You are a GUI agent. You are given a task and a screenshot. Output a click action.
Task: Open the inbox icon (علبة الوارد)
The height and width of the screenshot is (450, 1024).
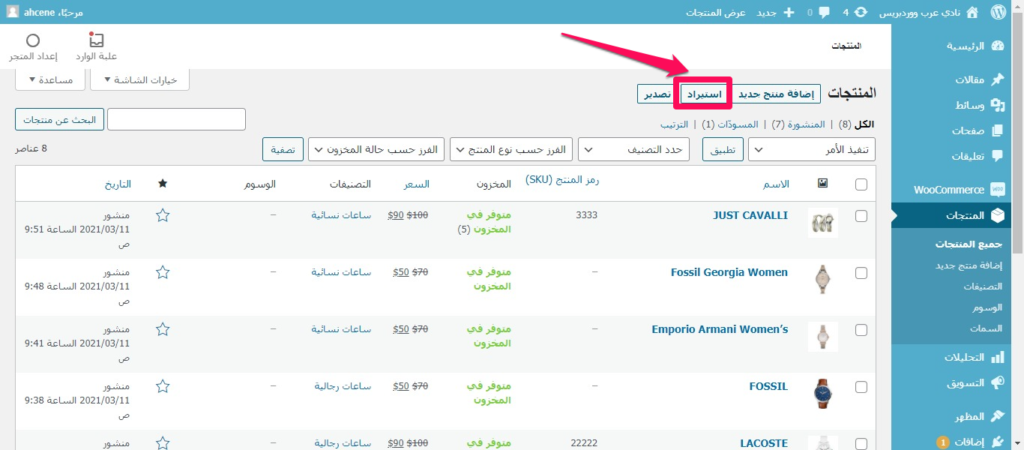96,40
